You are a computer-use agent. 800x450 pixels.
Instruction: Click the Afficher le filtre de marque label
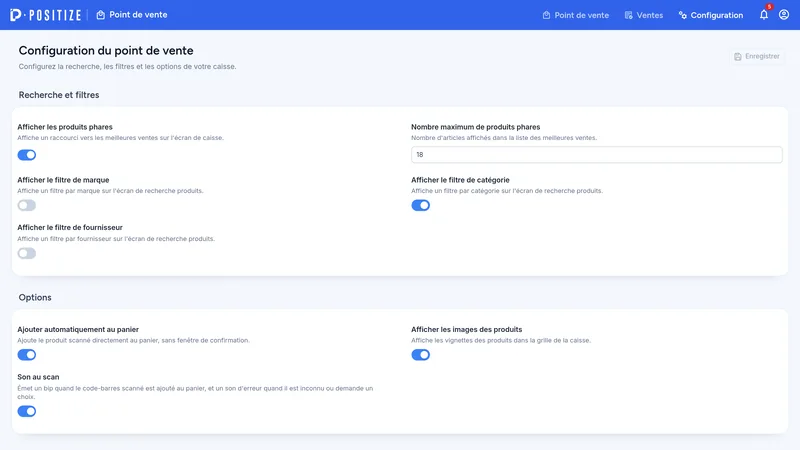(63, 180)
